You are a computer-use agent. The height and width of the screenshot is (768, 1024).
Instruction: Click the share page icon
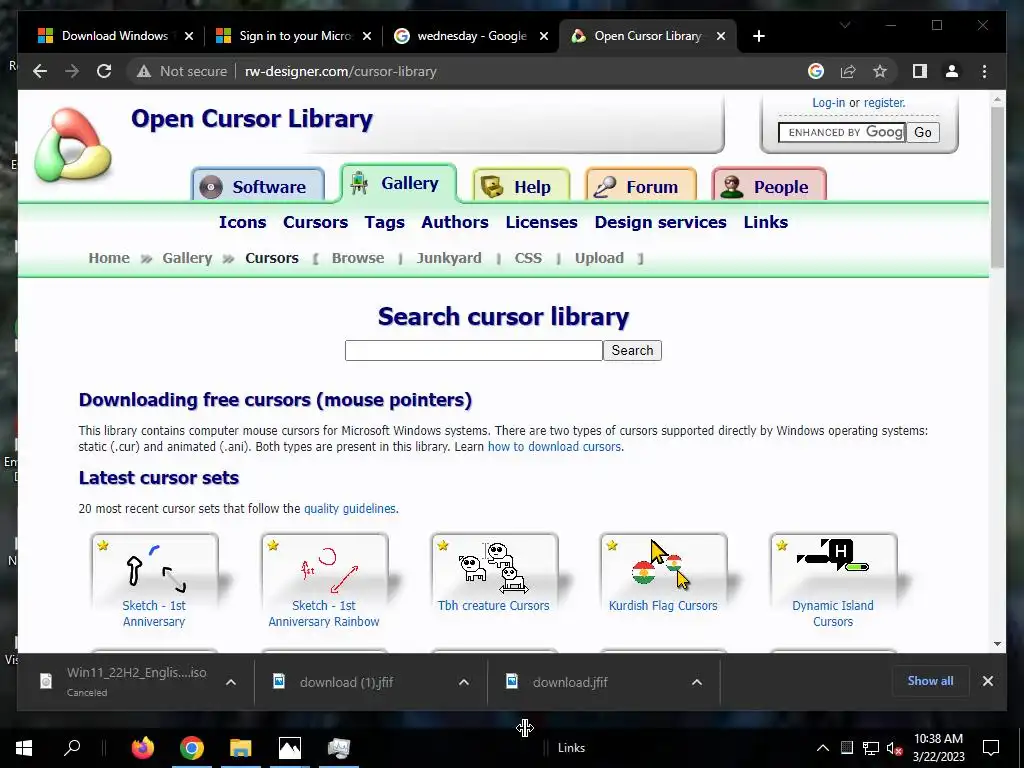pyautogui.click(x=848, y=71)
